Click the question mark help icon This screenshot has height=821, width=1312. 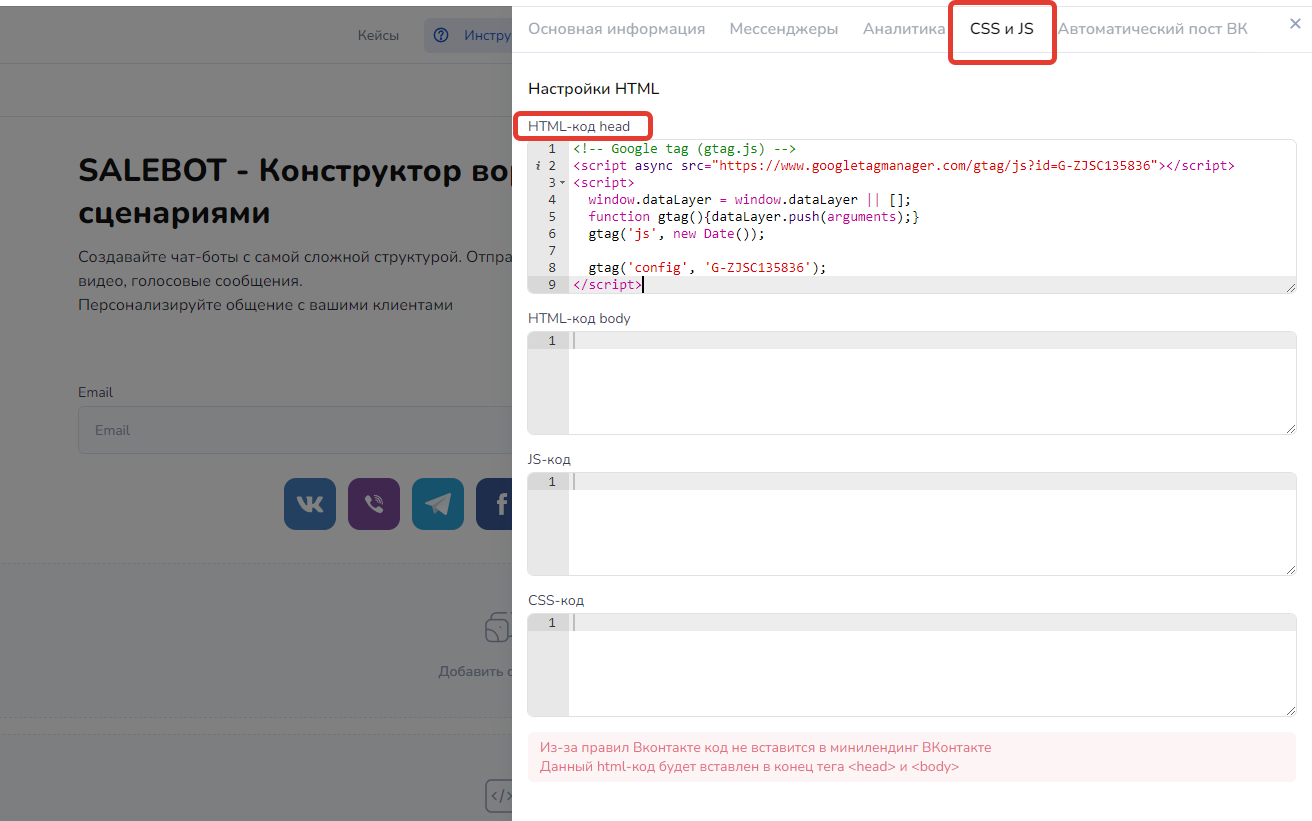click(x=441, y=36)
